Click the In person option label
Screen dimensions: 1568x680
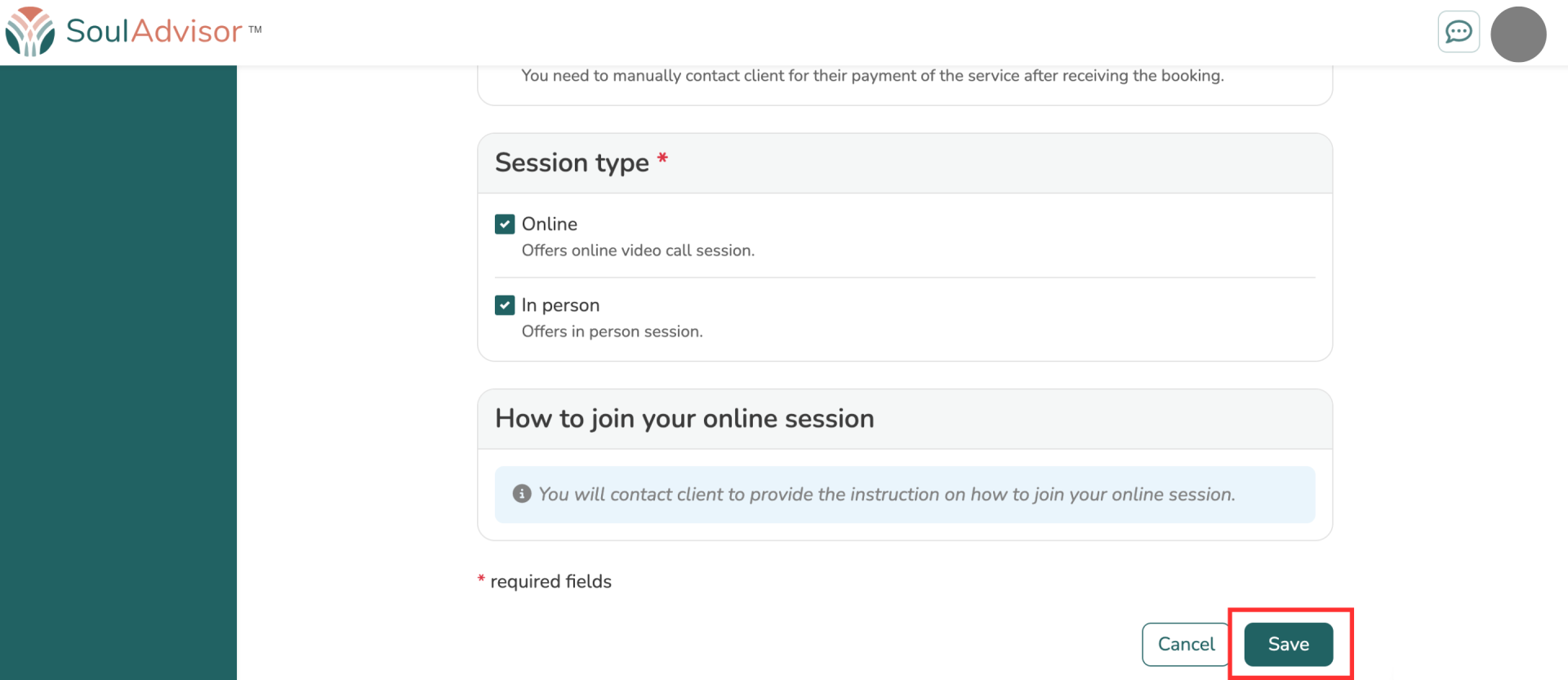[560, 305]
